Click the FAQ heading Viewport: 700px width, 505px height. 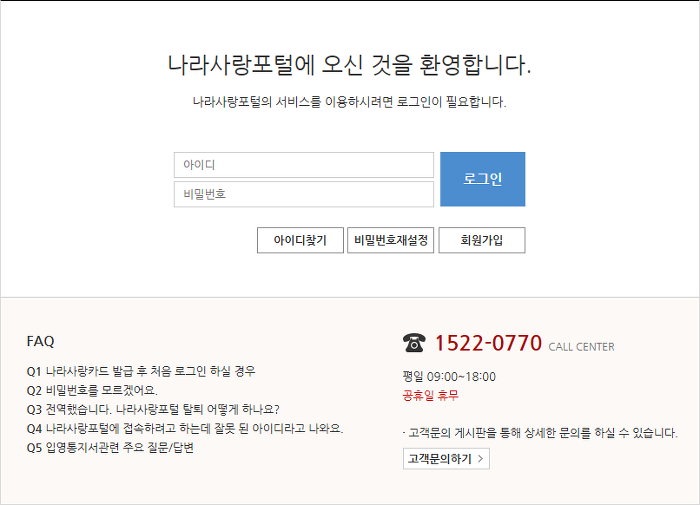tap(41, 341)
